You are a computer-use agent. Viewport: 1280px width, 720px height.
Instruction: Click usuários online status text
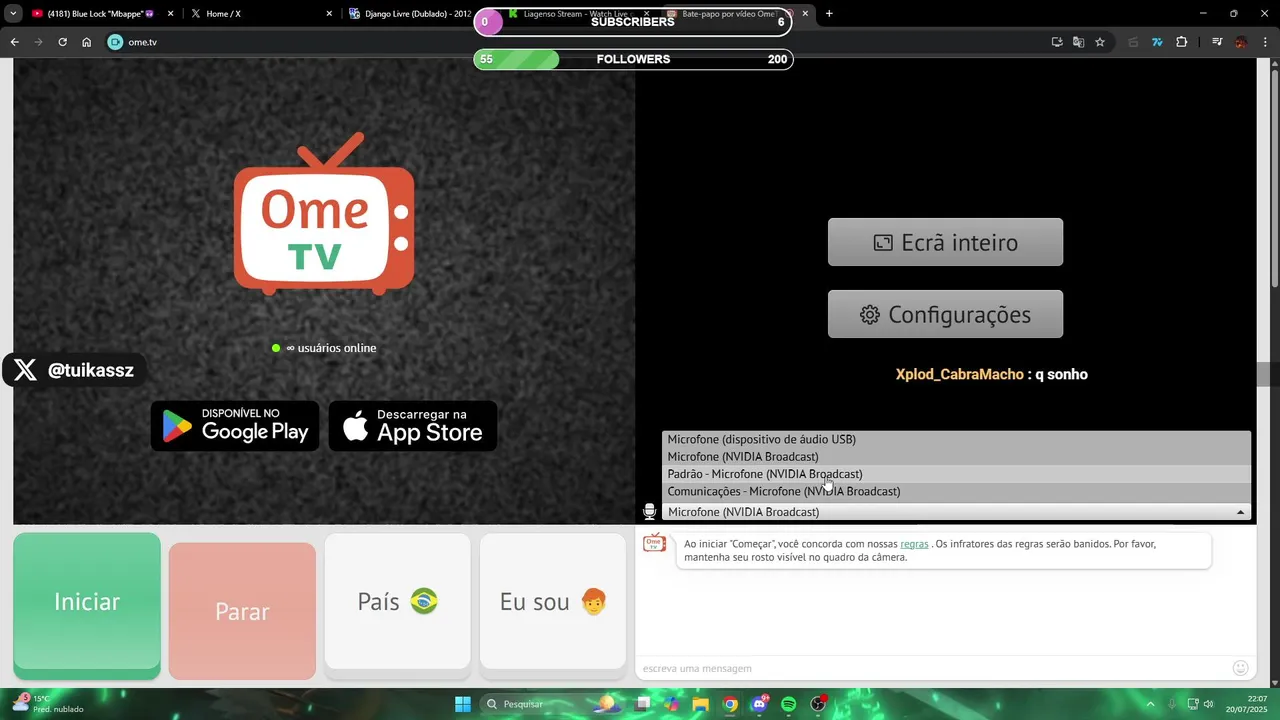coord(324,348)
